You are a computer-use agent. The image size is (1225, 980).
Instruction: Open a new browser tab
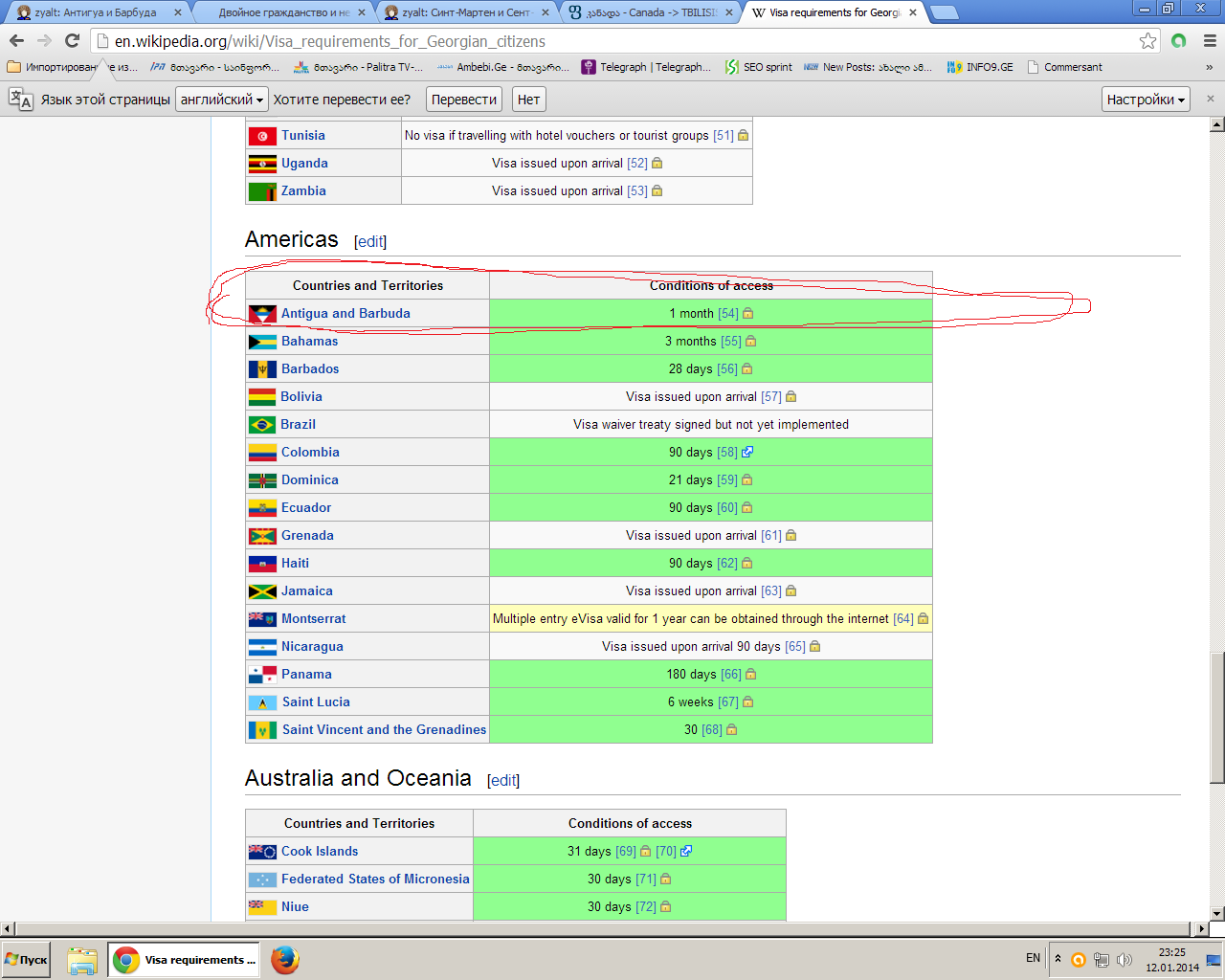point(944,12)
